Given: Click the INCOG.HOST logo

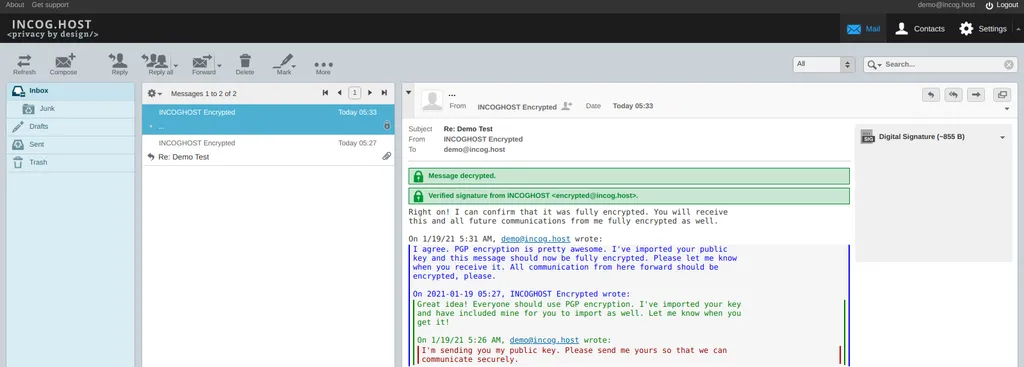Looking at the screenshot, I should coord(52,28).
